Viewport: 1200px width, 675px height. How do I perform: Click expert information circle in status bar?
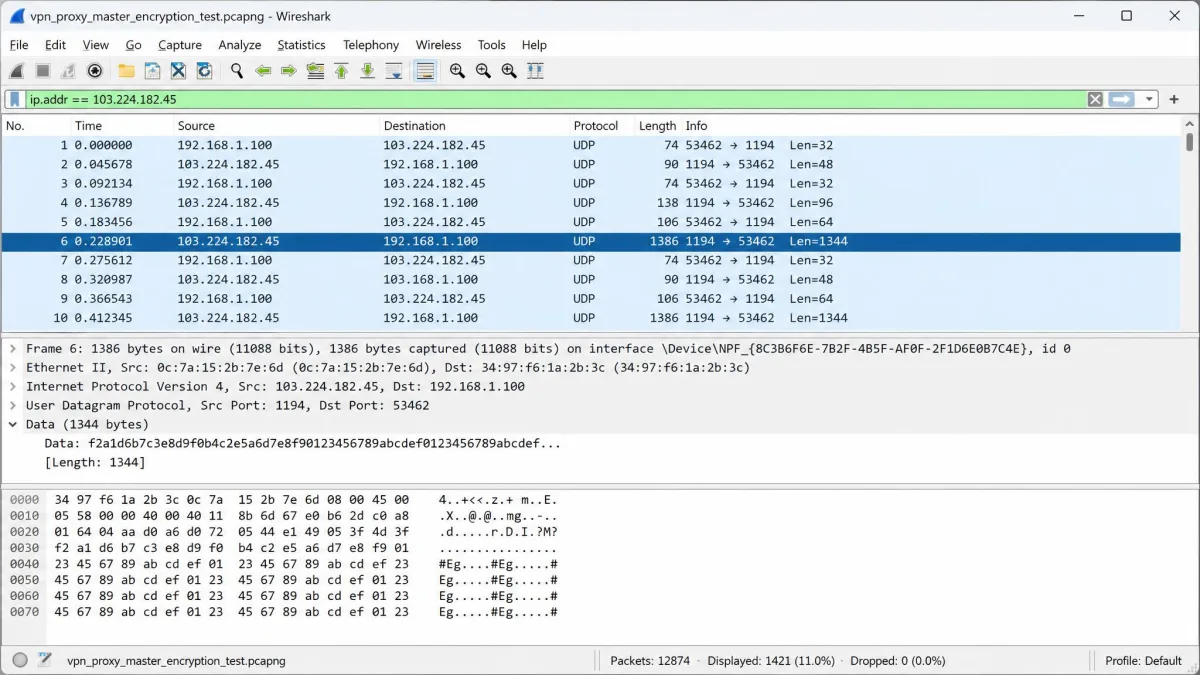tap(20, 660)
